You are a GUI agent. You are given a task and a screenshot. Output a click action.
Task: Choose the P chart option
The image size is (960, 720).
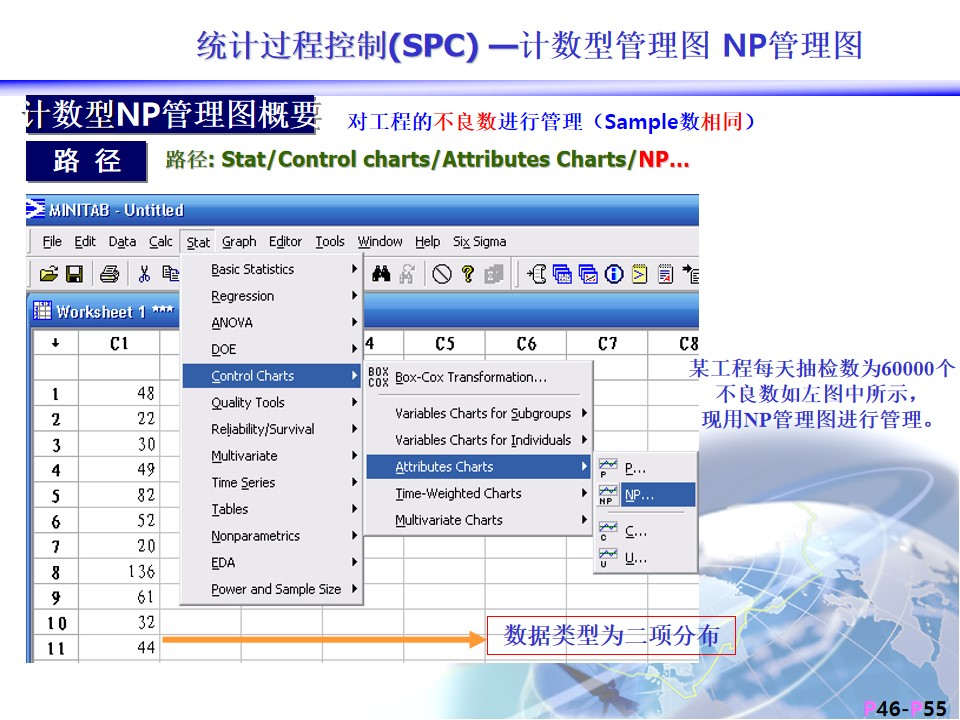pyautogui.click(x=635, y=468)
